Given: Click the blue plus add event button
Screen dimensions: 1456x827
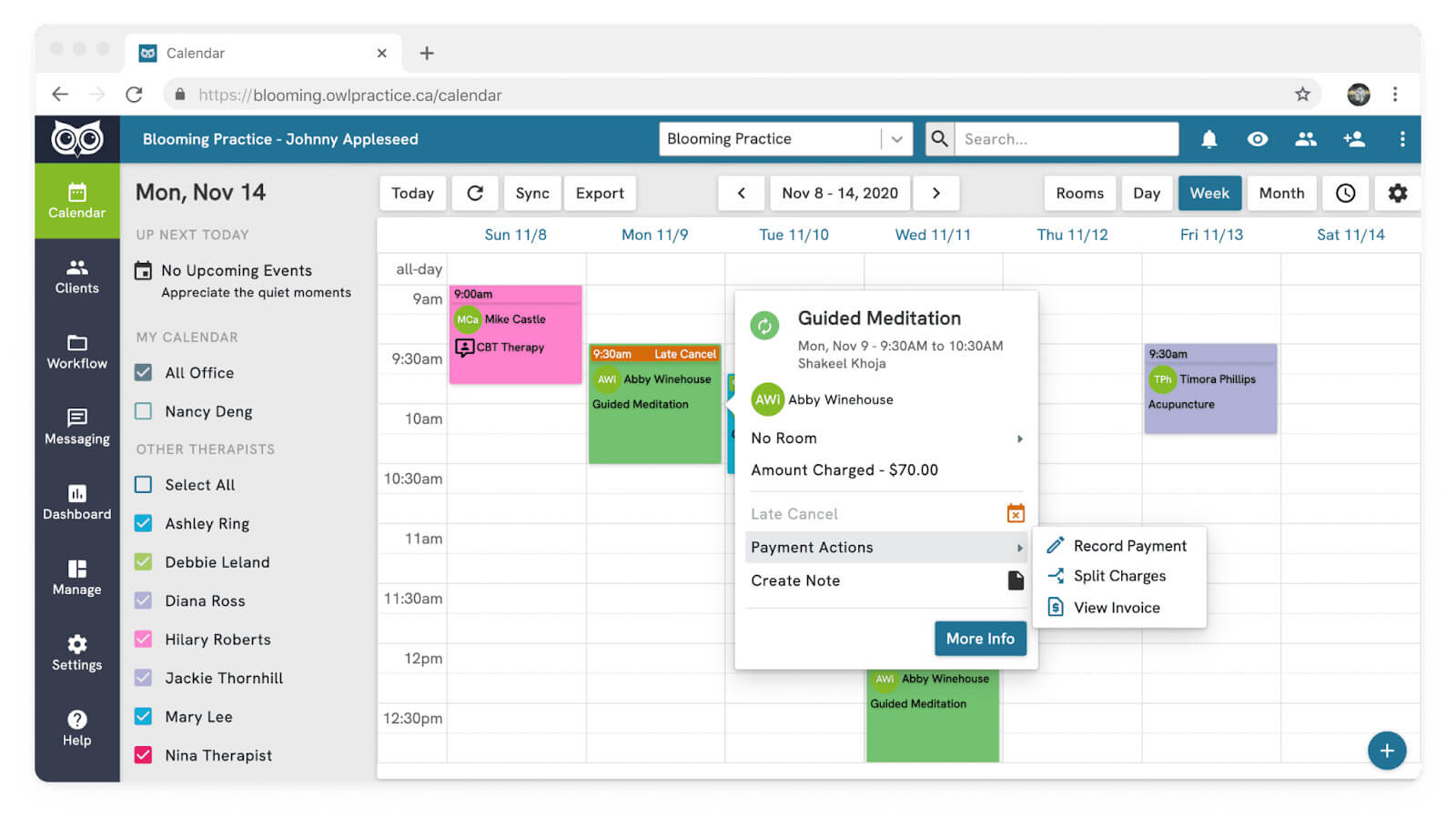Looking at the screenshot, I should tap(1386, 751).
